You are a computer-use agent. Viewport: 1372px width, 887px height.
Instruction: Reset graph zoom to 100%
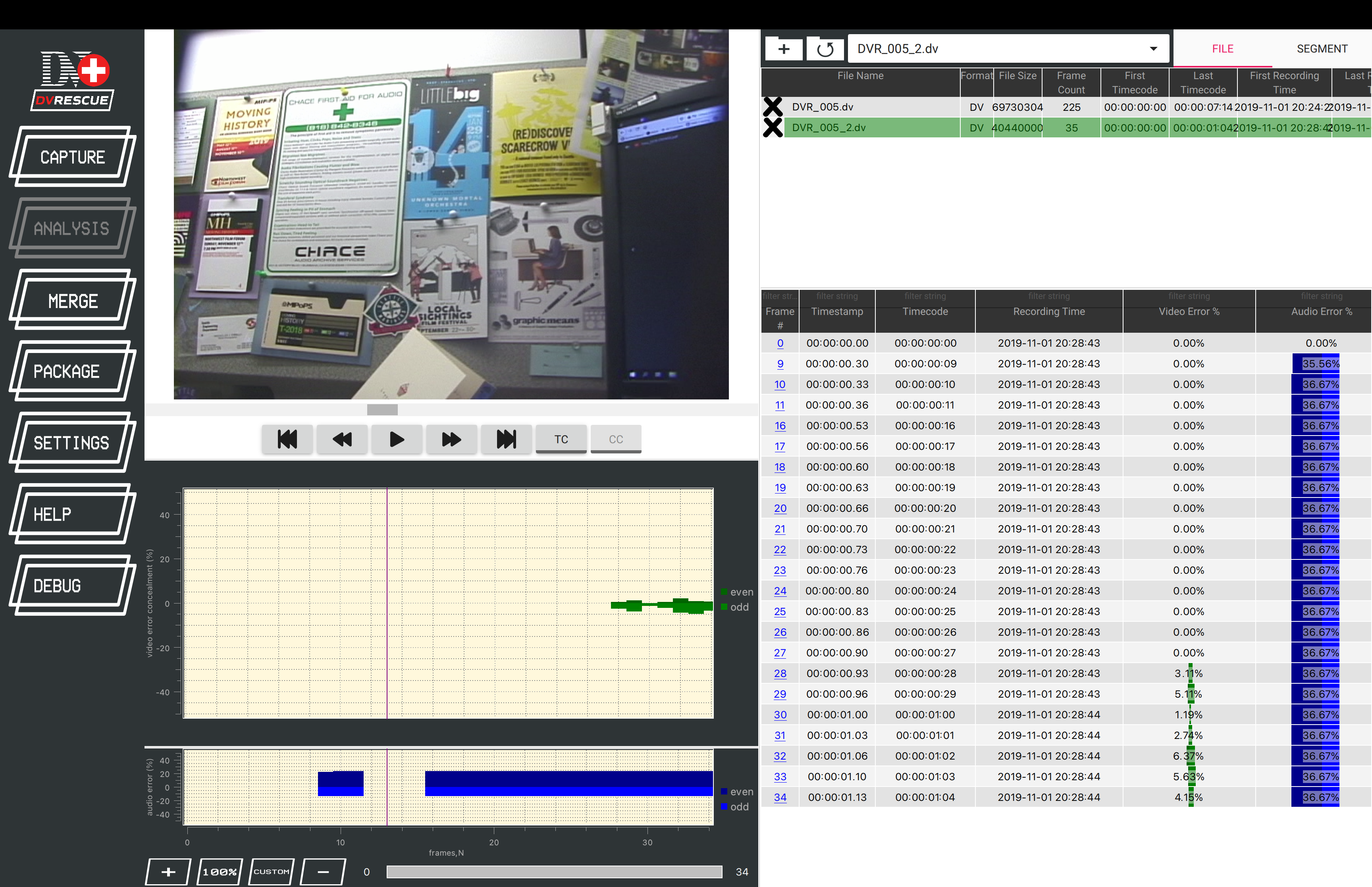(220, 872)
